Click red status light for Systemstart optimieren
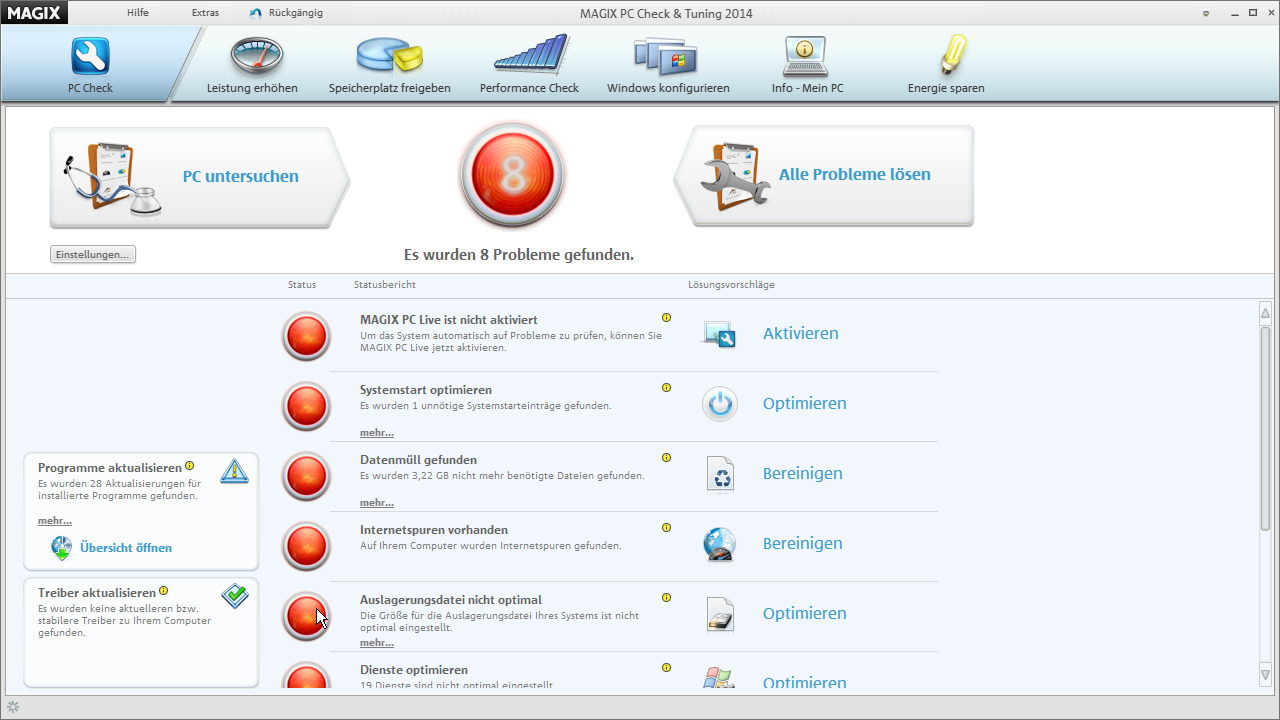Viewport: 1280px width, 720px height. (306, 406)
